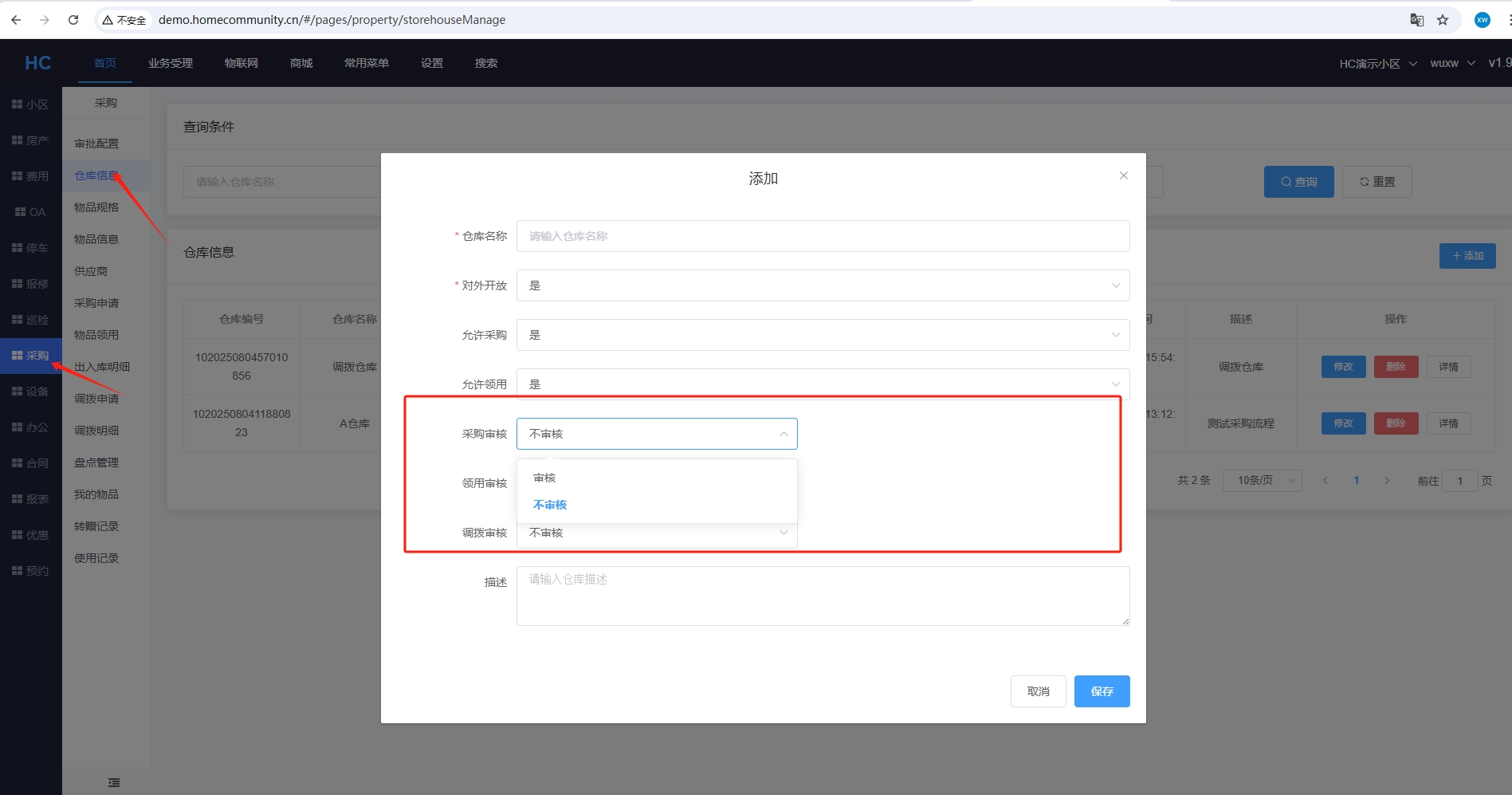Open 巡检 in left sidebar
The image size is (1512, 795).
(30, 320)
